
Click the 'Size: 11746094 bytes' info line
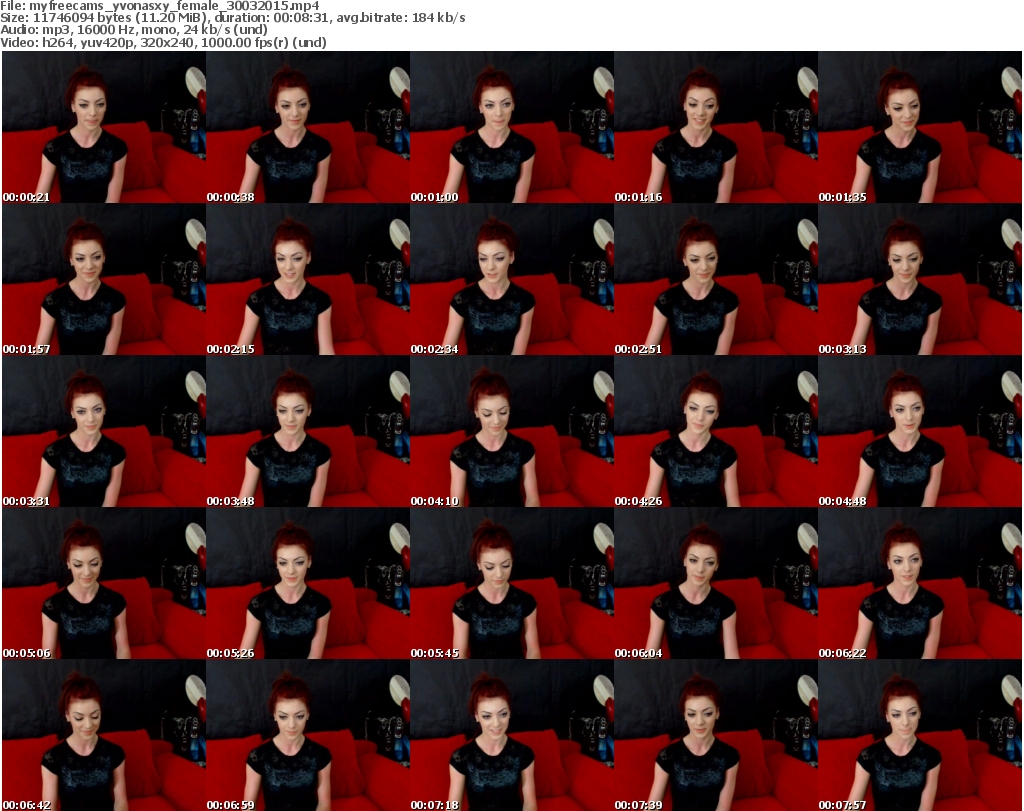pyautogui.click(x=232, y=18)
